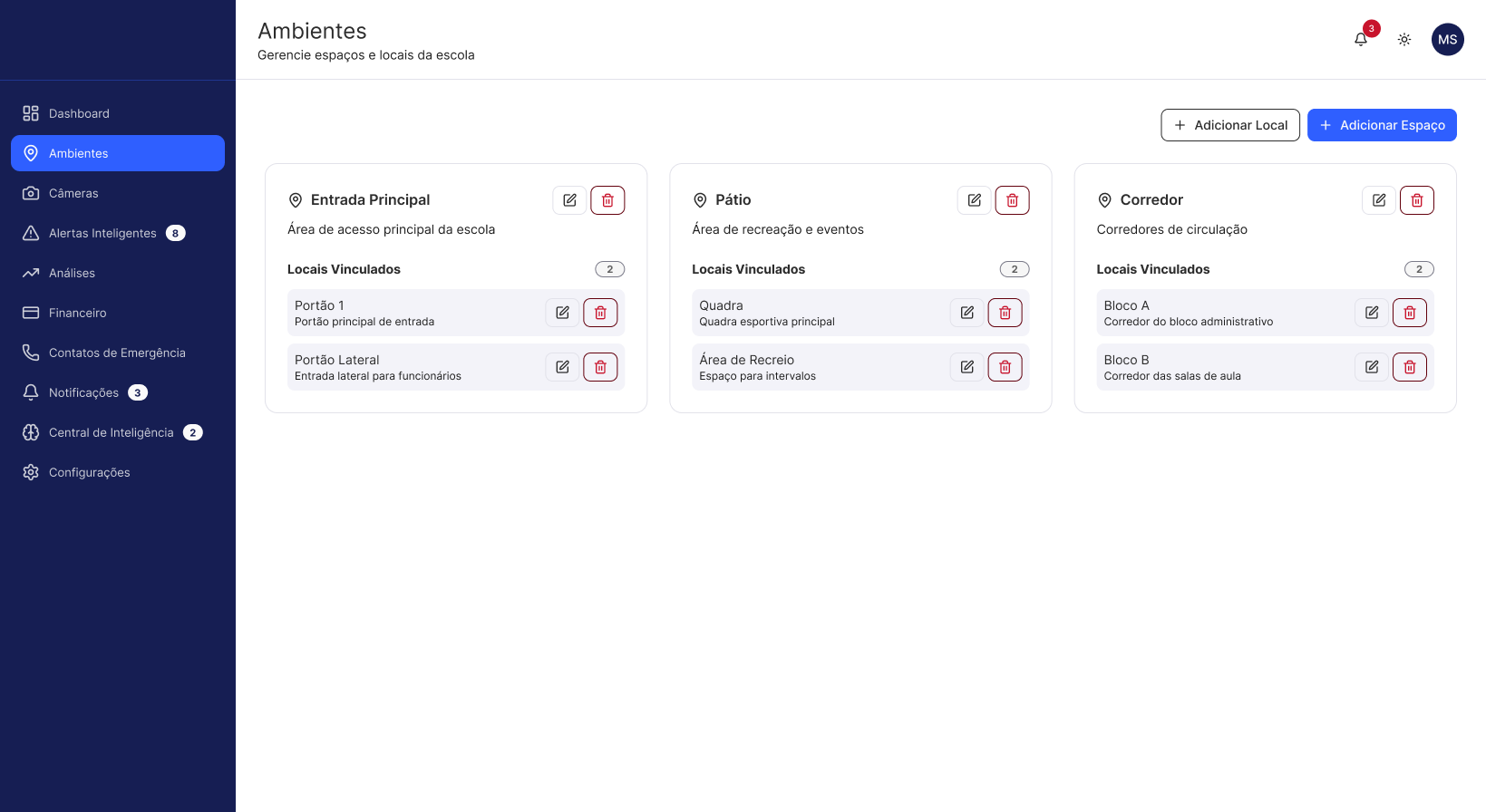Click the Adicionar Local button
Image resolution: width=1486 pixels, height=812 pixels.
(1230, 125)
